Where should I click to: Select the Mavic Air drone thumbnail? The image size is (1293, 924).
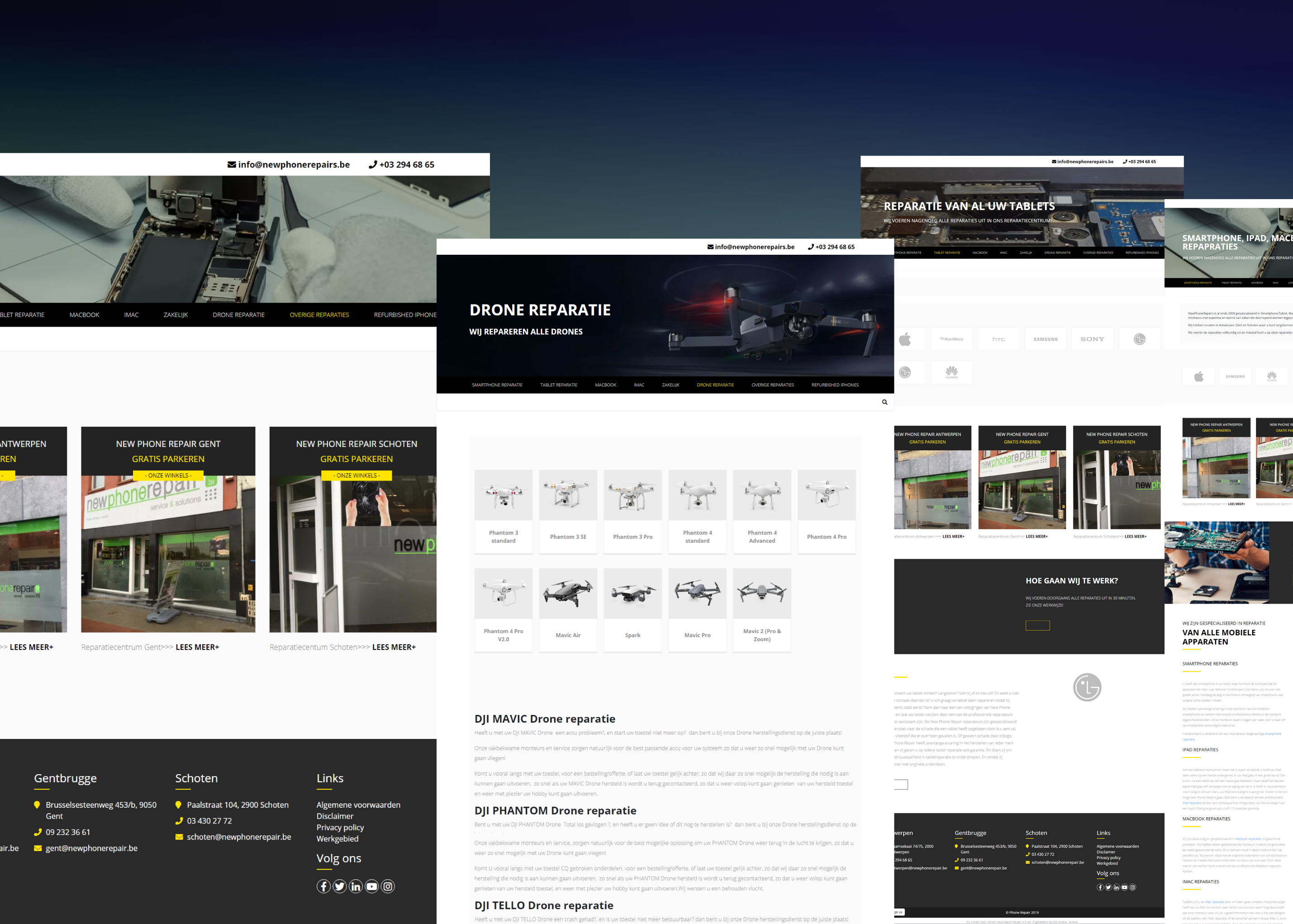(568, 593)
